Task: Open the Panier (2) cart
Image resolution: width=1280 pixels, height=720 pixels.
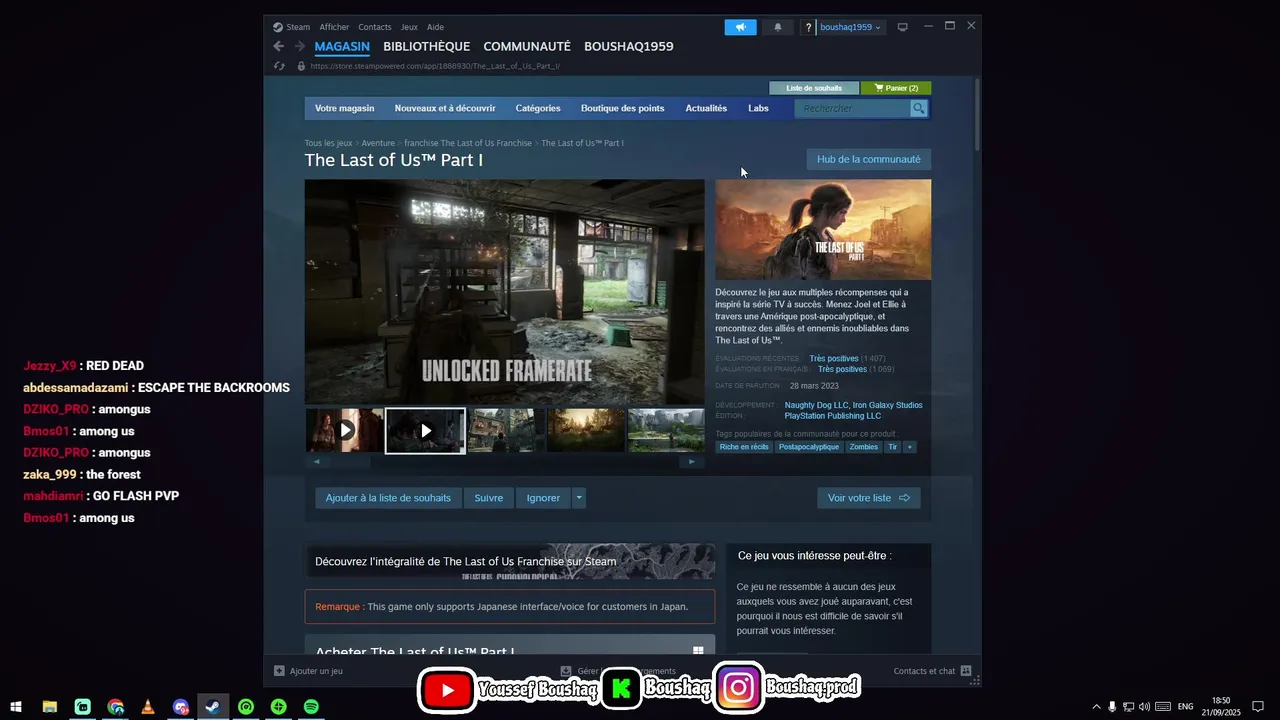Action: pos(896,88)
